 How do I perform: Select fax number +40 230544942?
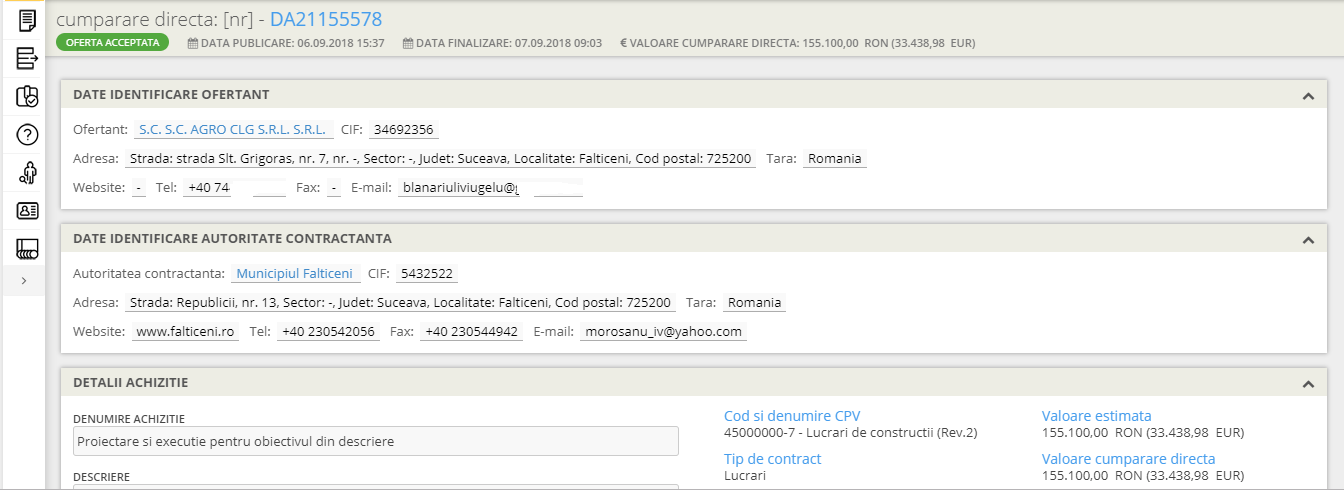click(471, 332)
